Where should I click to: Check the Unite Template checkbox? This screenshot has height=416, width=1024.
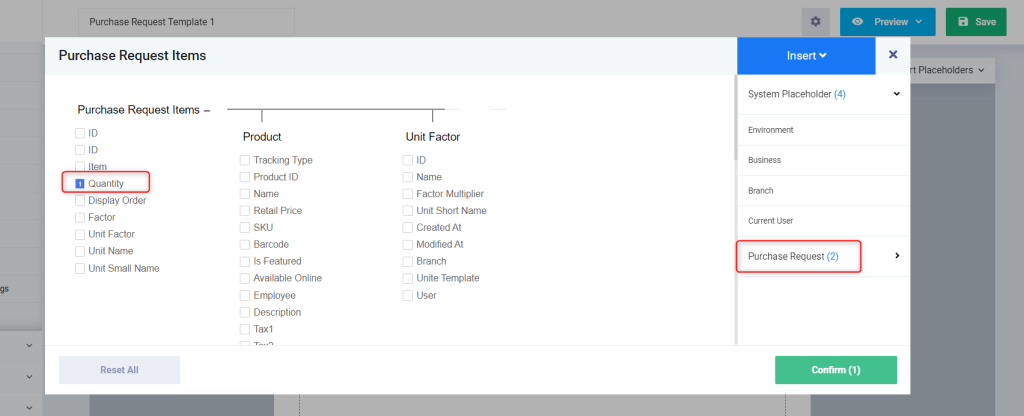(408, 278)
